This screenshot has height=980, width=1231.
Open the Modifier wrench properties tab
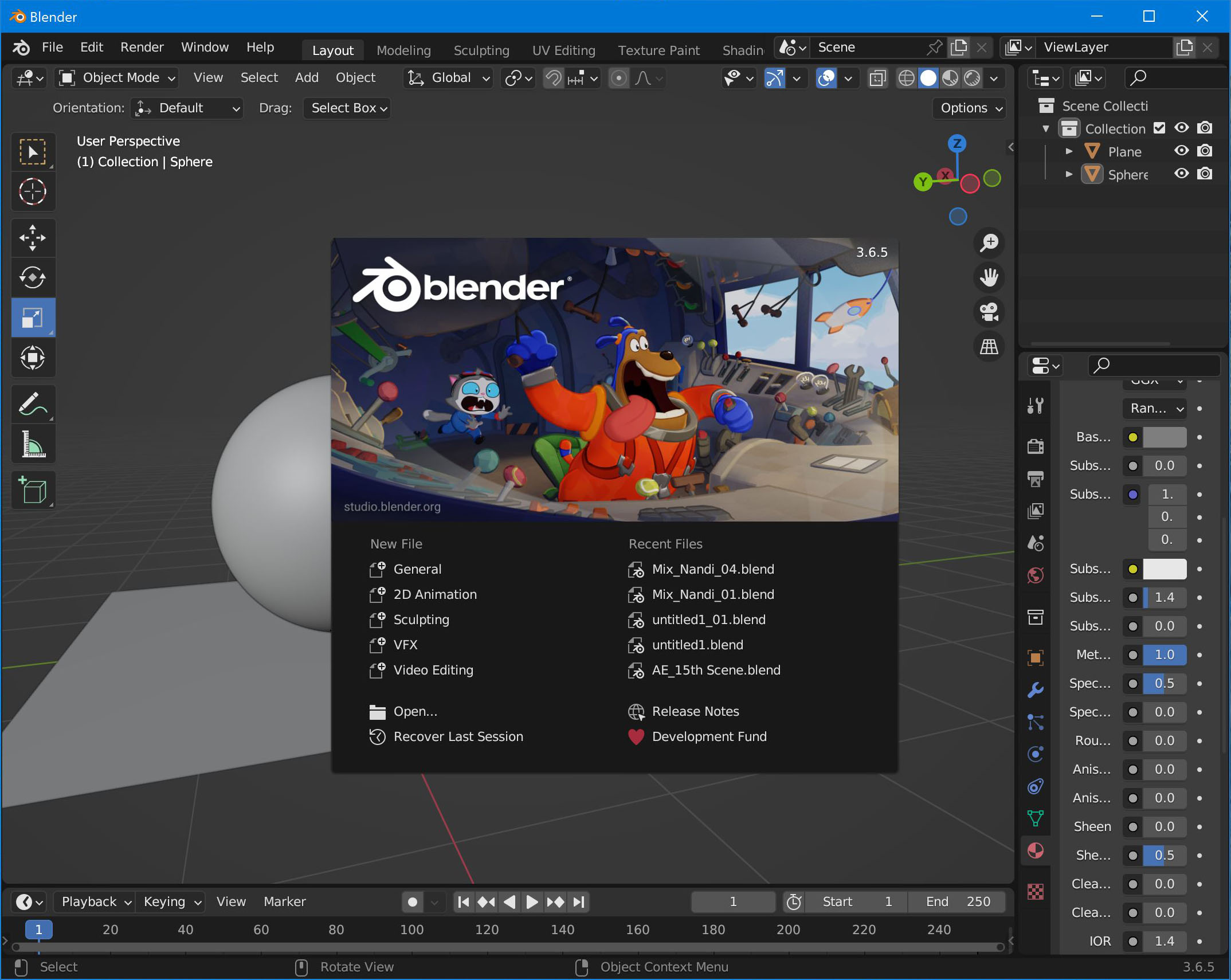click(1035, 690)
